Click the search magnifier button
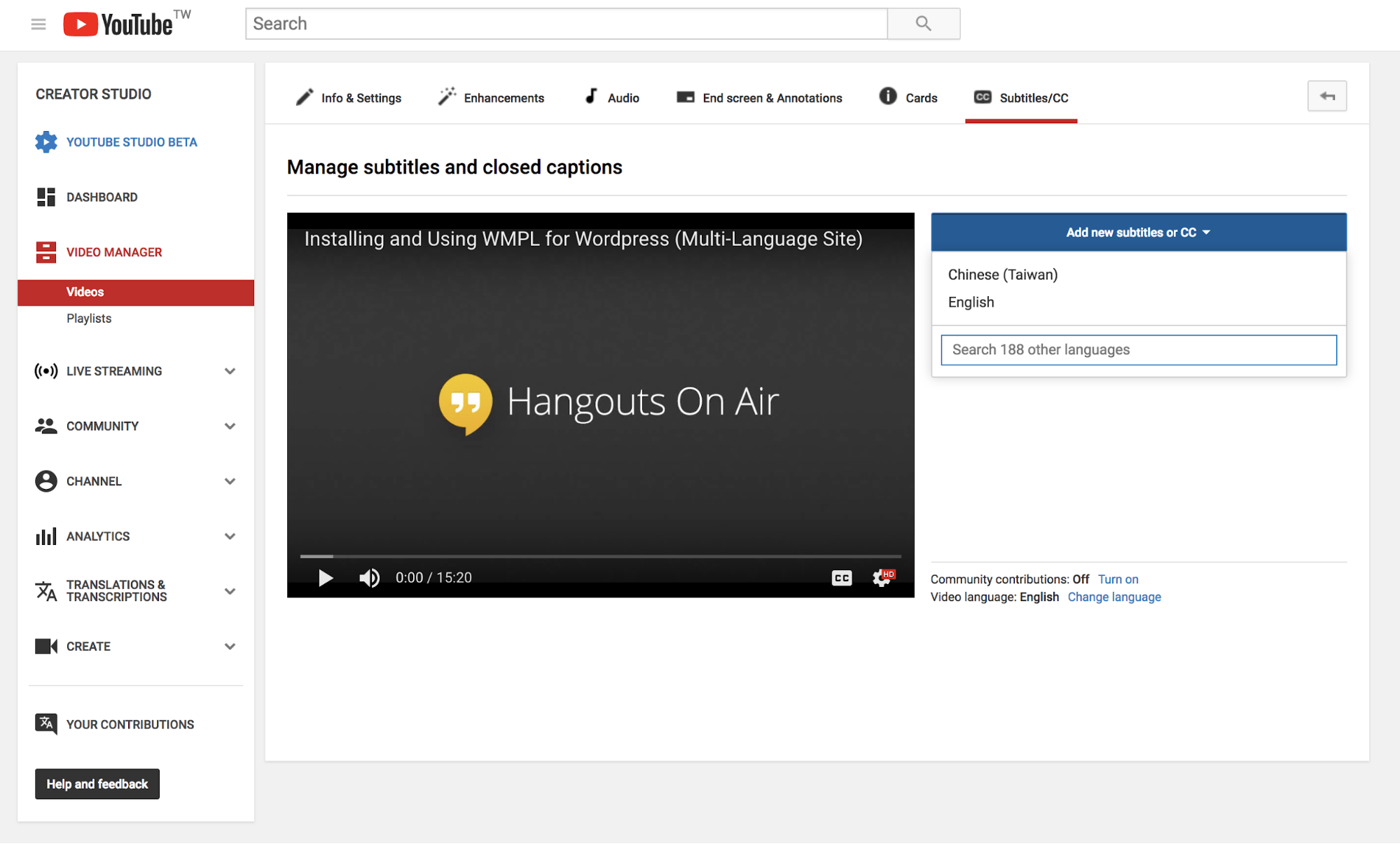Screen dimensions: 1400x844 923,24
